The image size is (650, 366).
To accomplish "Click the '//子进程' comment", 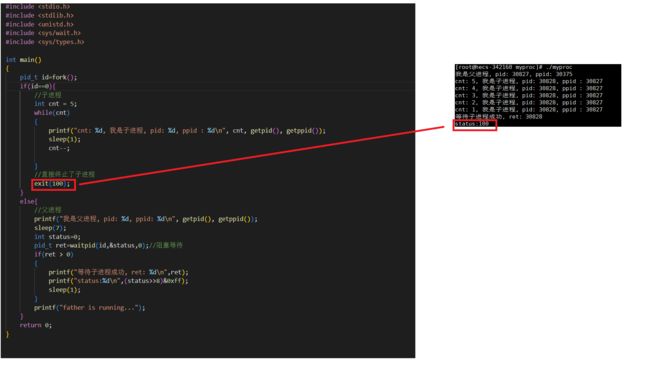I will click(48, 95).
